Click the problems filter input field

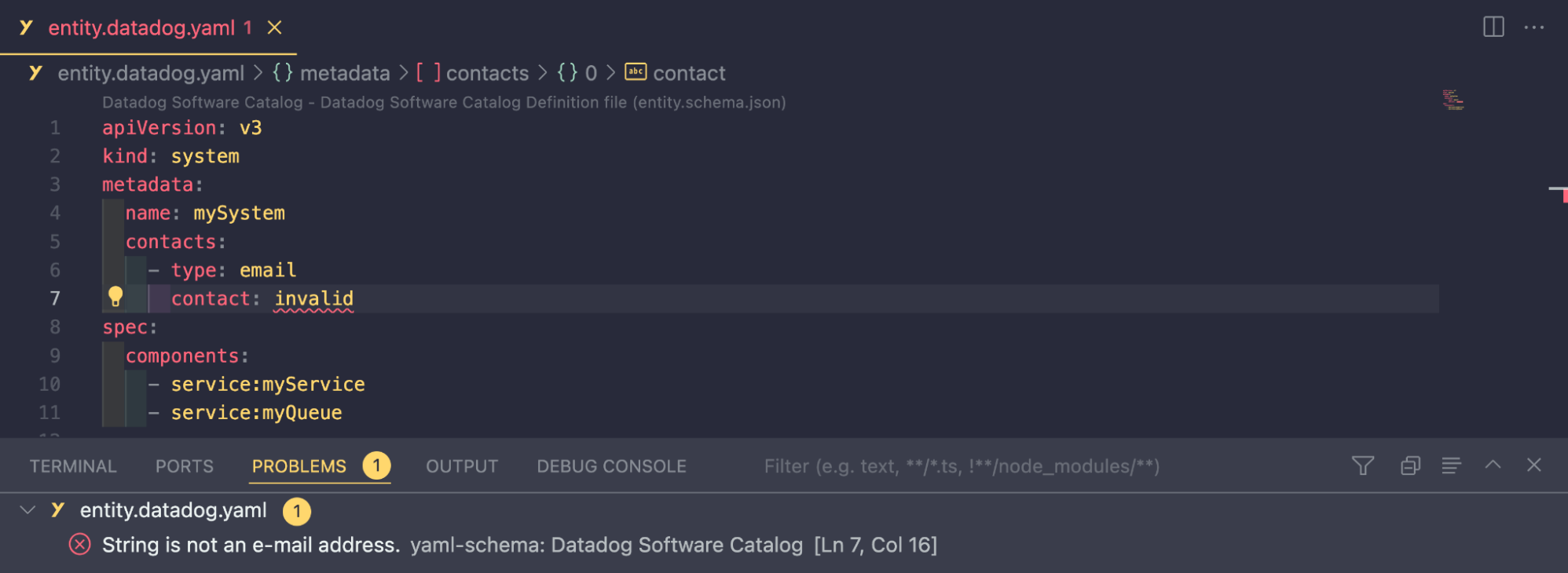[x=943, y=465]
